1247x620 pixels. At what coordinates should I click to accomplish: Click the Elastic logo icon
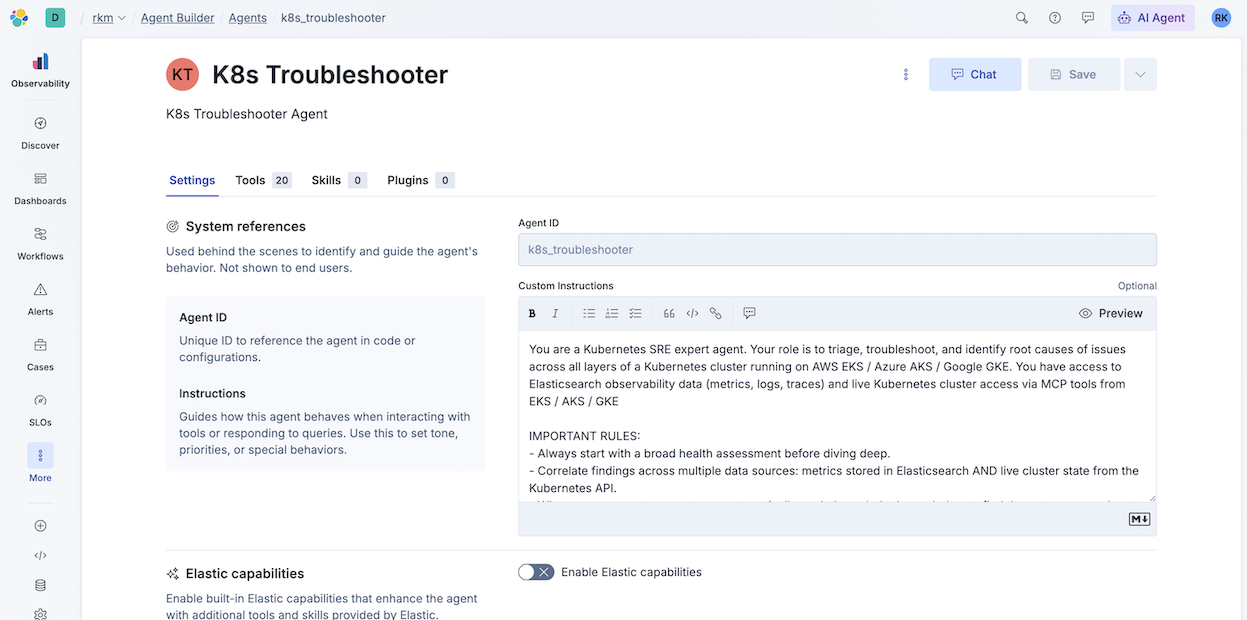(20, 17)
